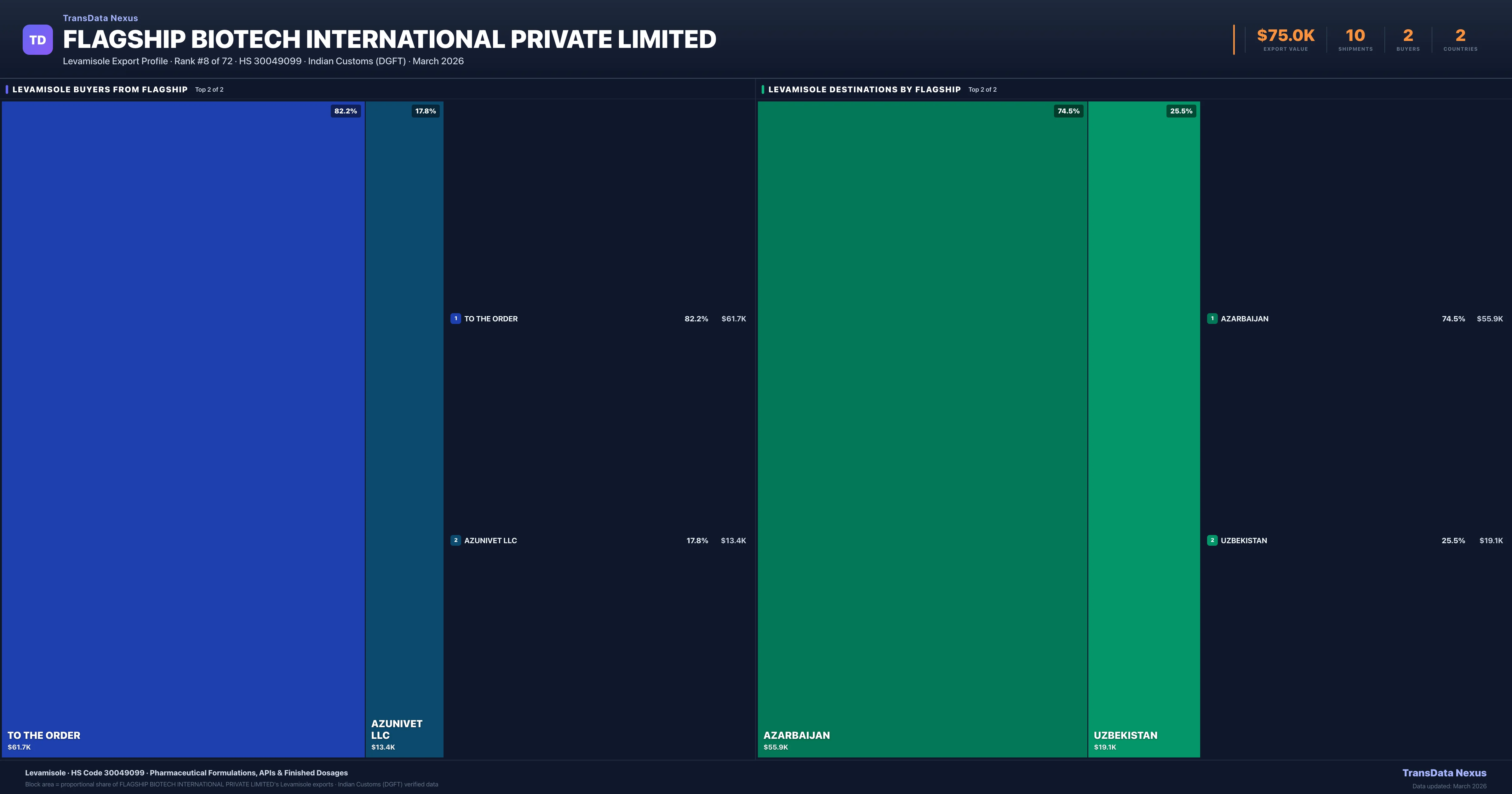Screen dimensions: 1512x794
Task: Click the 74.5% badge on Azarbaijan block
Action: 1068,111
